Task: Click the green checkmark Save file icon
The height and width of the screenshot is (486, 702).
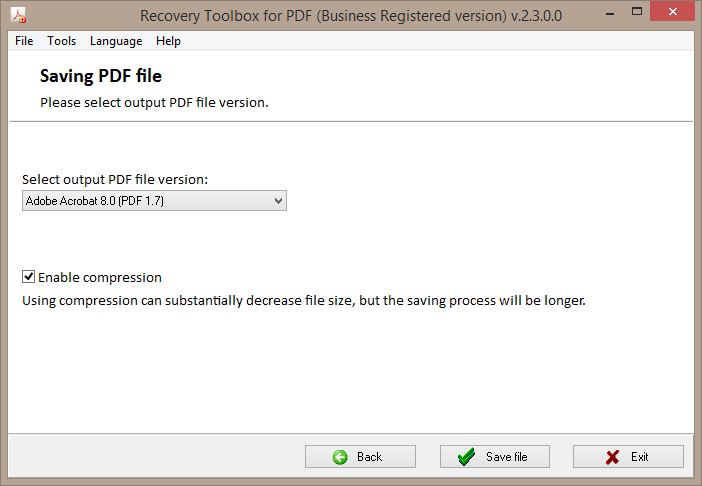Action: coord(466,457)
